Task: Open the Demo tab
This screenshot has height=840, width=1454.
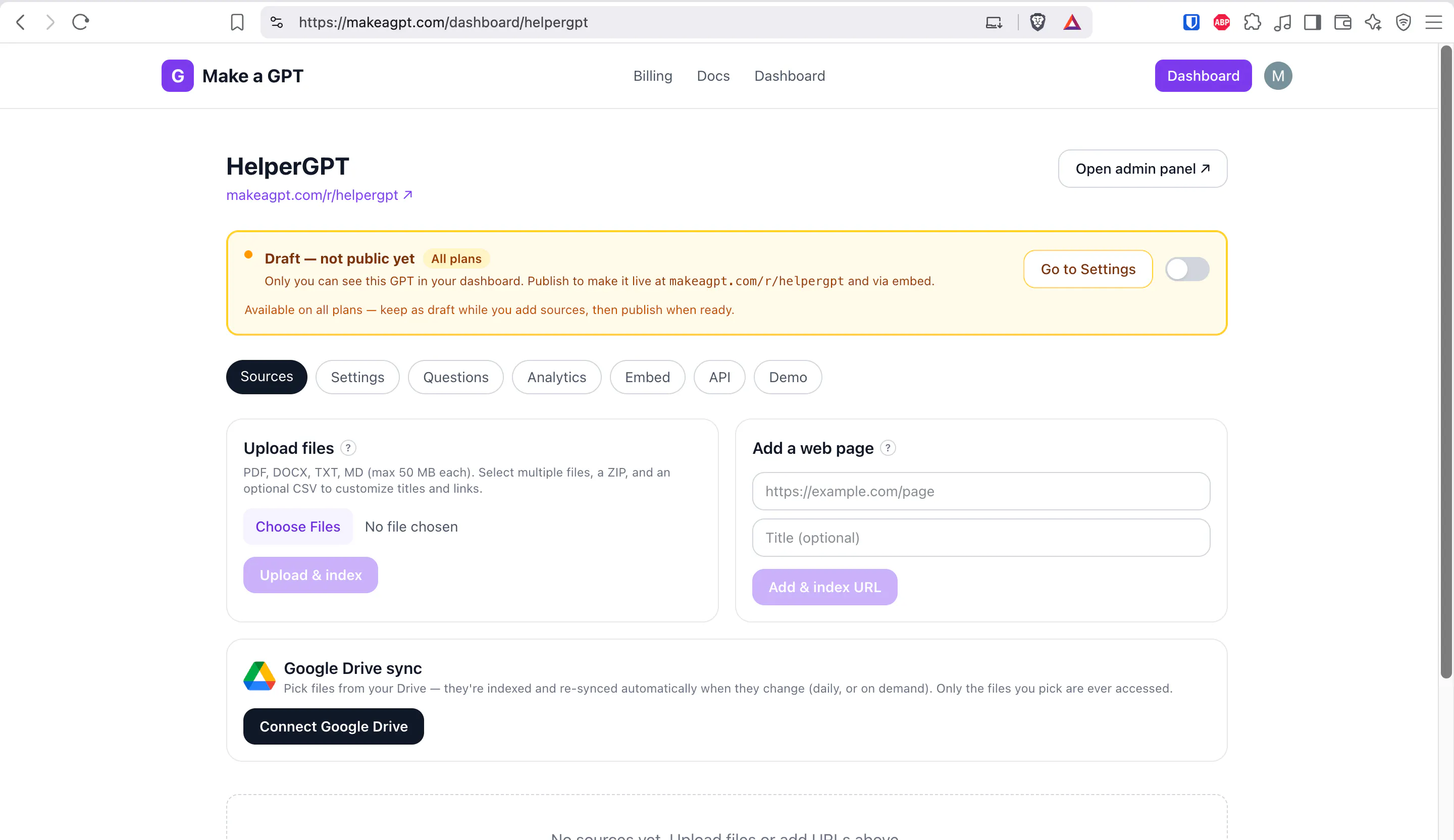Action: pyautogui.click(x=788, y=377)
